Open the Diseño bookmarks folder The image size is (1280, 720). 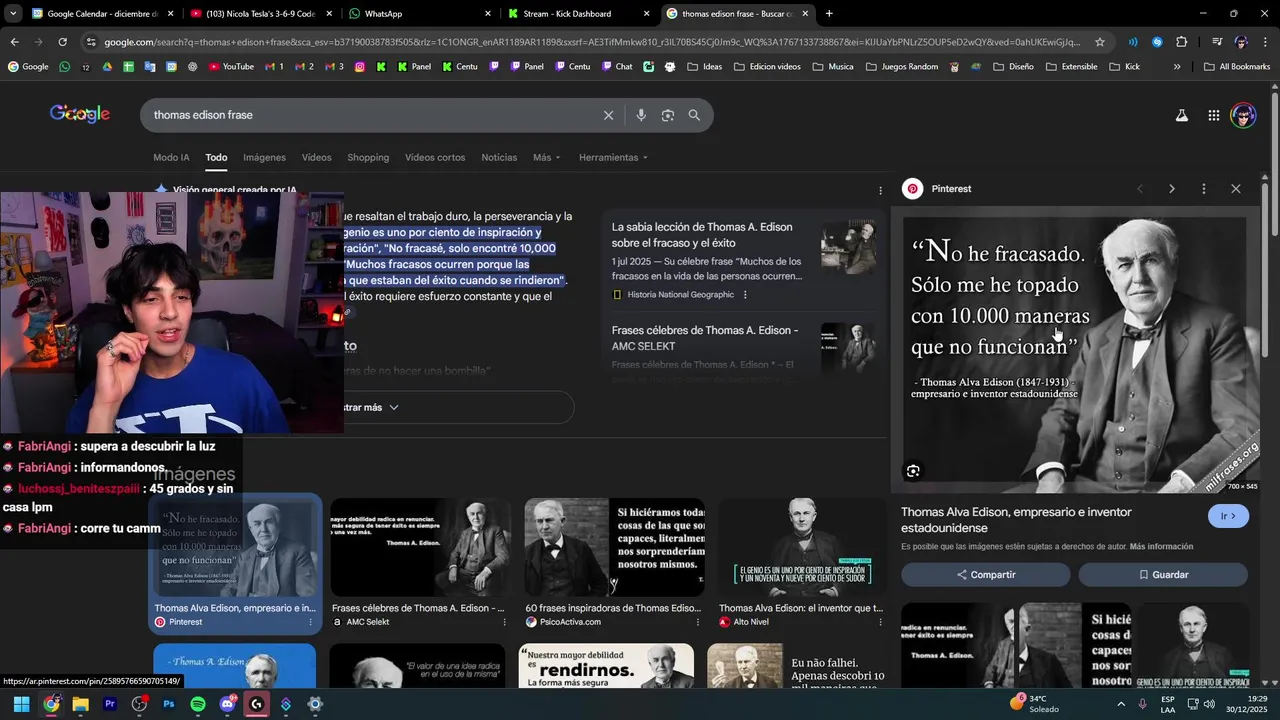point(1012,67)
